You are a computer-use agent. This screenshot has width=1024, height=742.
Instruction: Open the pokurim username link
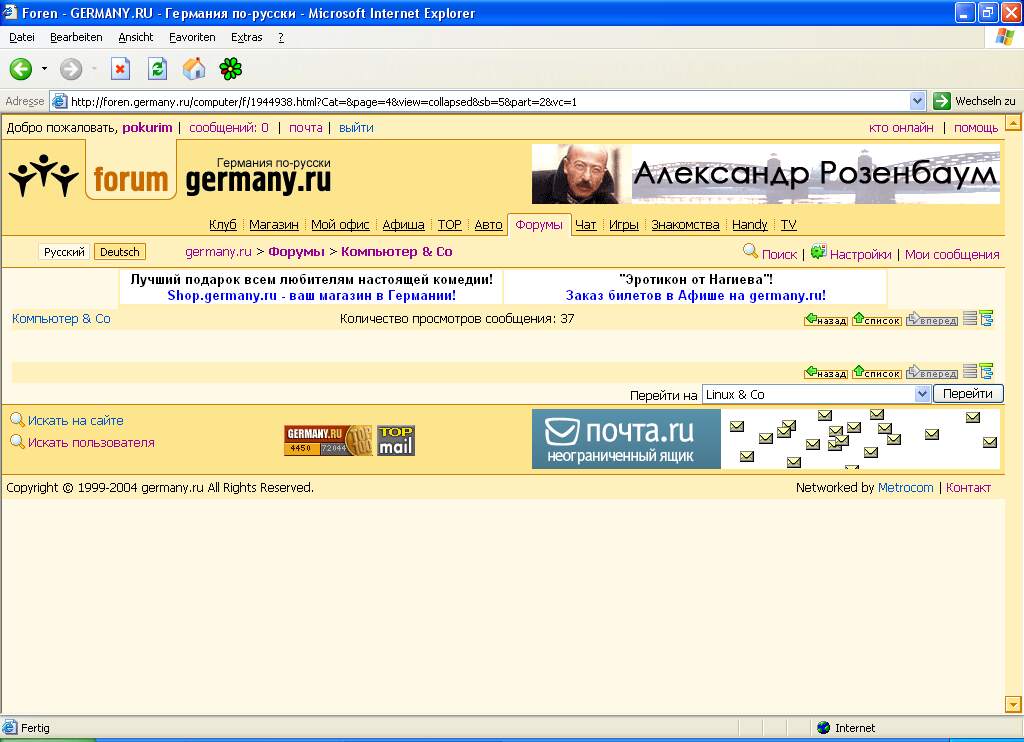coord(148,127)
